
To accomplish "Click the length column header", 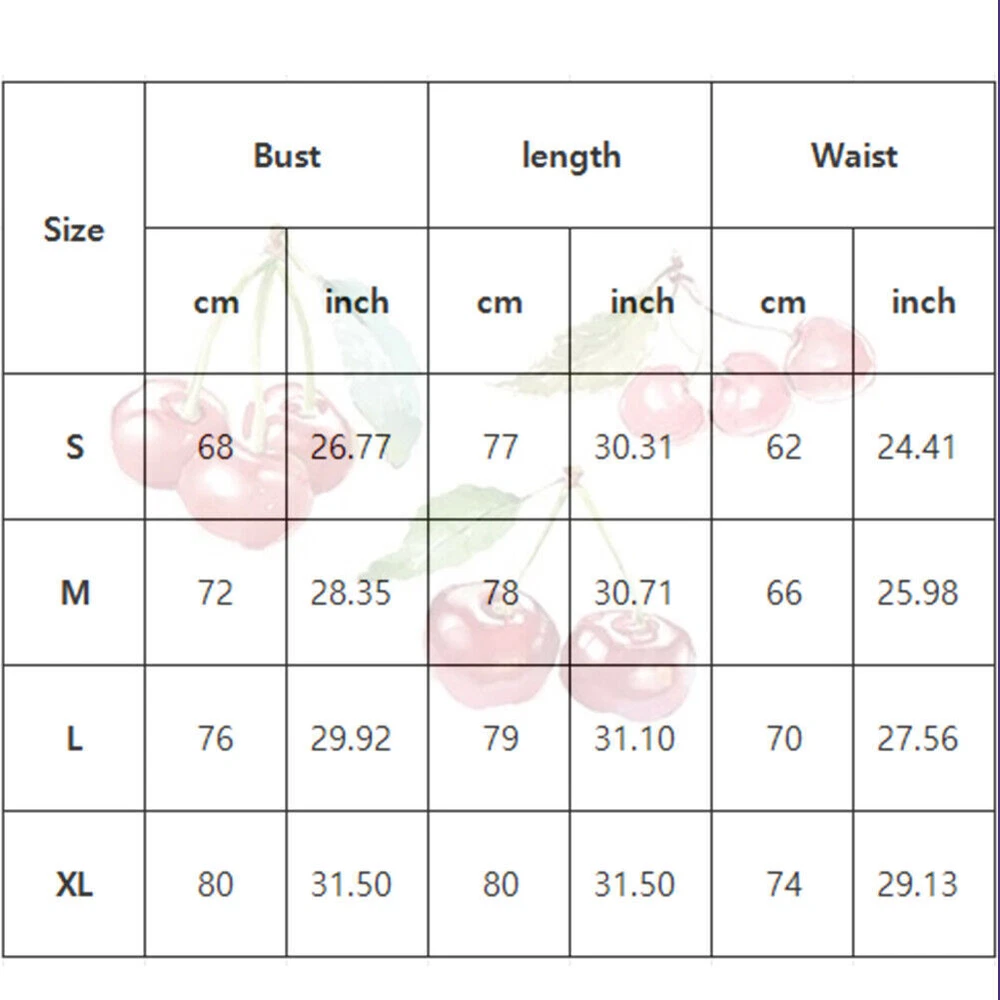I will pos(571,156).
